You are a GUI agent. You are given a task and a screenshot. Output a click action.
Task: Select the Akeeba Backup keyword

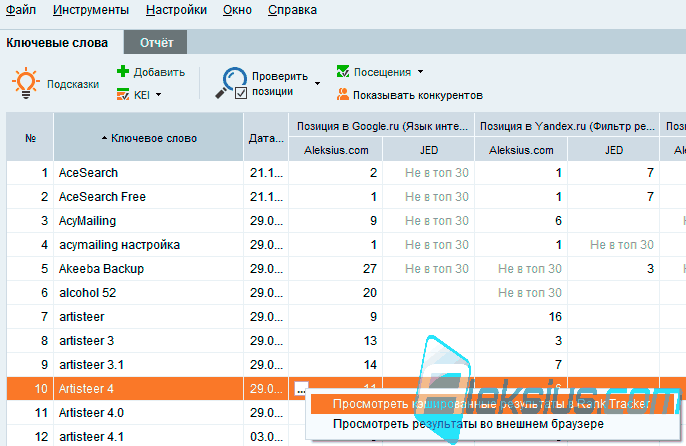coord(102,269)
